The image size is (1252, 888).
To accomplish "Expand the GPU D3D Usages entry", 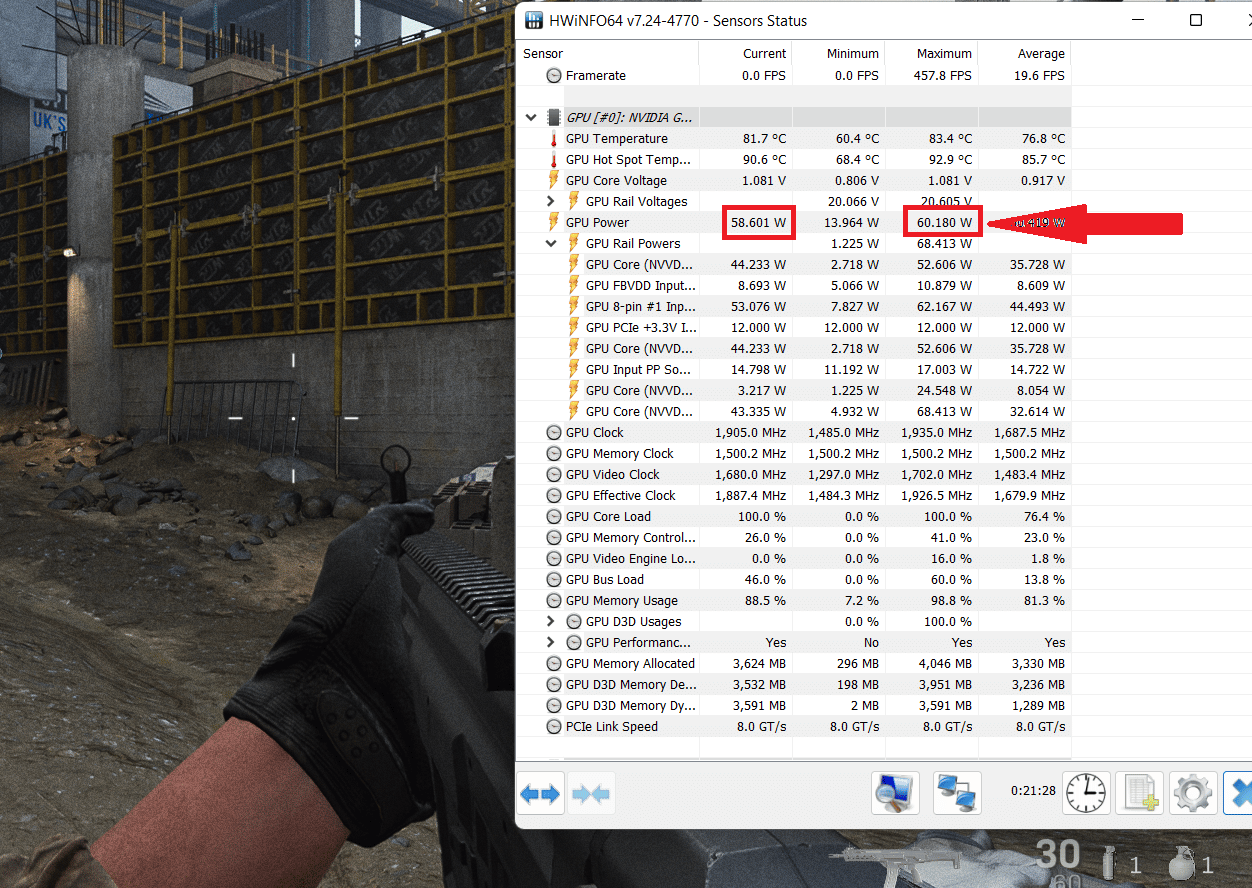I will (x=550, y=621).
